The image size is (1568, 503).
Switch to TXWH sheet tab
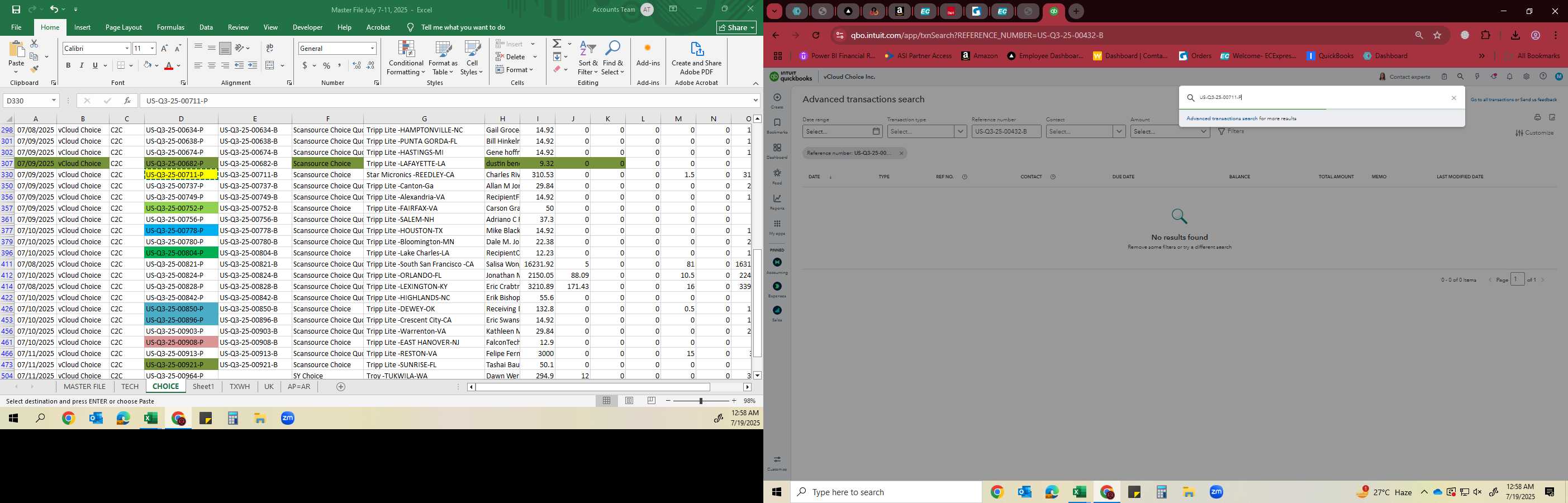pyautogui.click(x=239, y=387)
